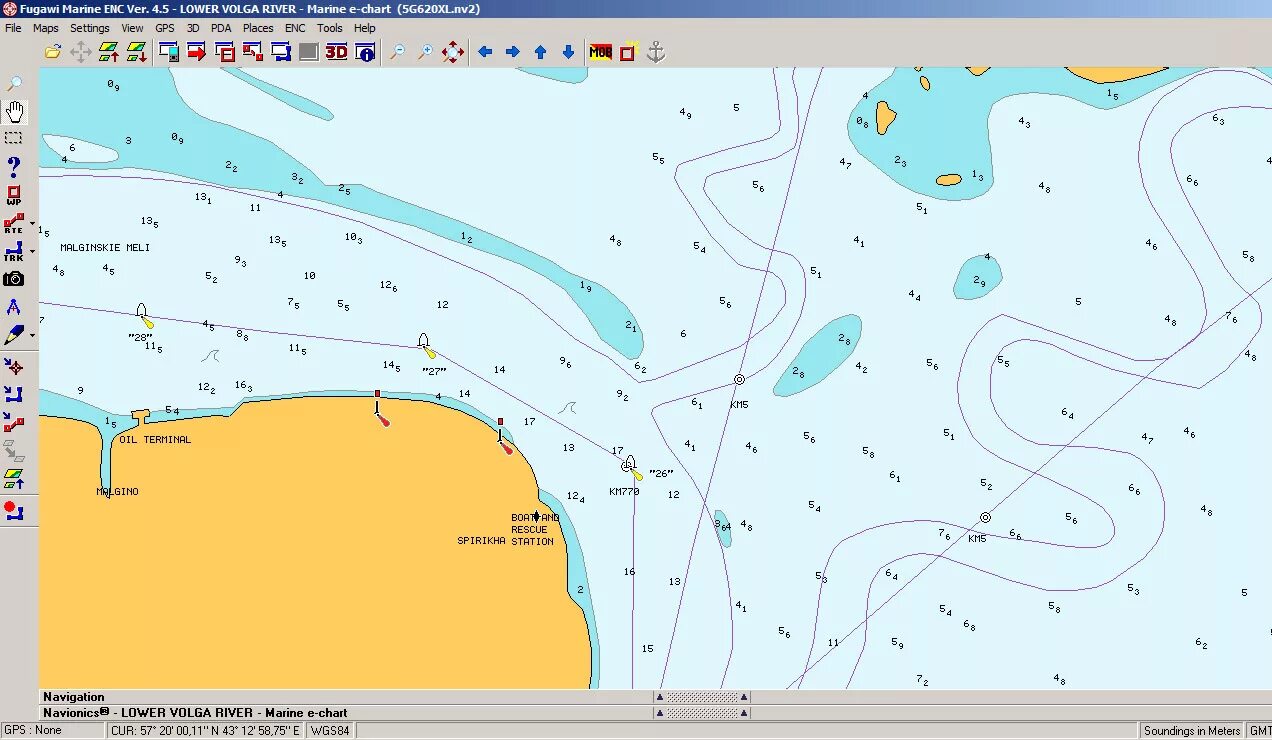
Task: Select the magnifier tool in sidebar
Action: click(x=14, y=83)
